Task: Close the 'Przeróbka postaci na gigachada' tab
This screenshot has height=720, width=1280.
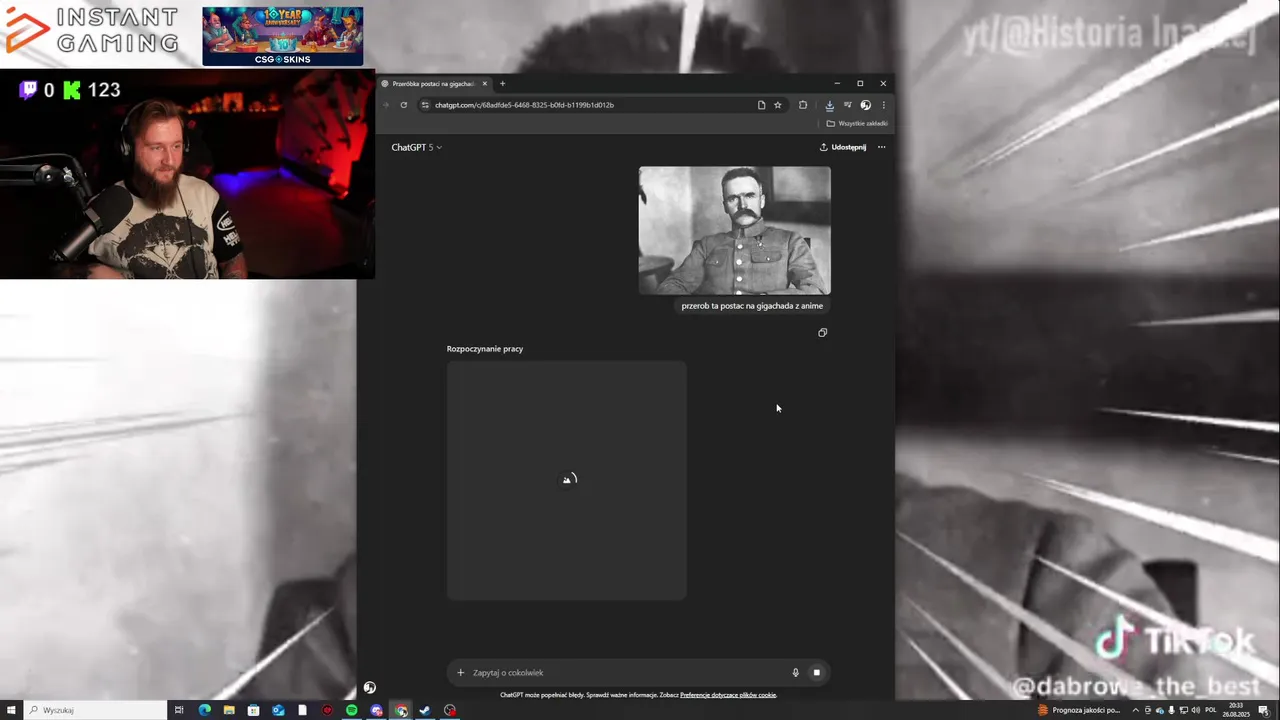Action: pos(485,84)
